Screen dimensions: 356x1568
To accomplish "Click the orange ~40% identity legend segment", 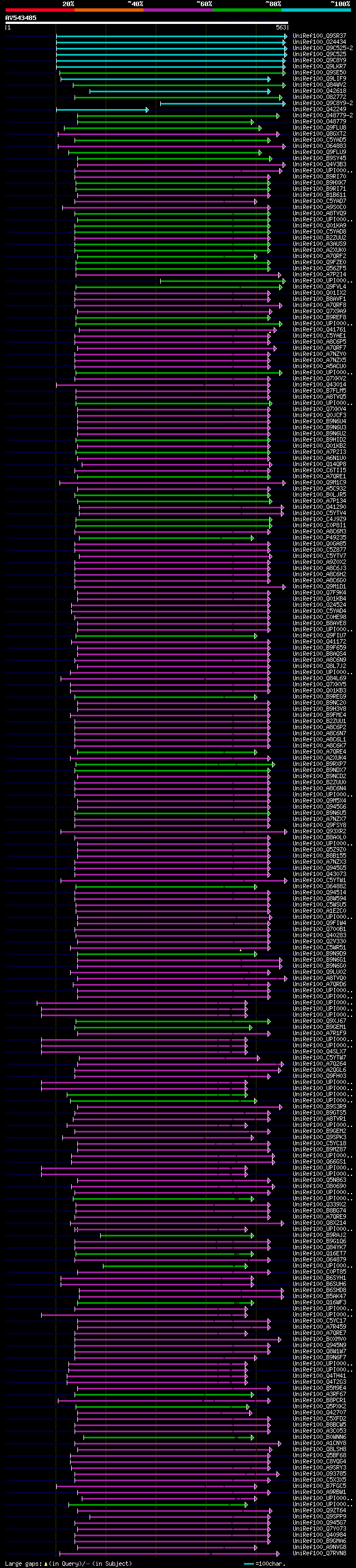I will pyautogui.click(x=109, y=10).
